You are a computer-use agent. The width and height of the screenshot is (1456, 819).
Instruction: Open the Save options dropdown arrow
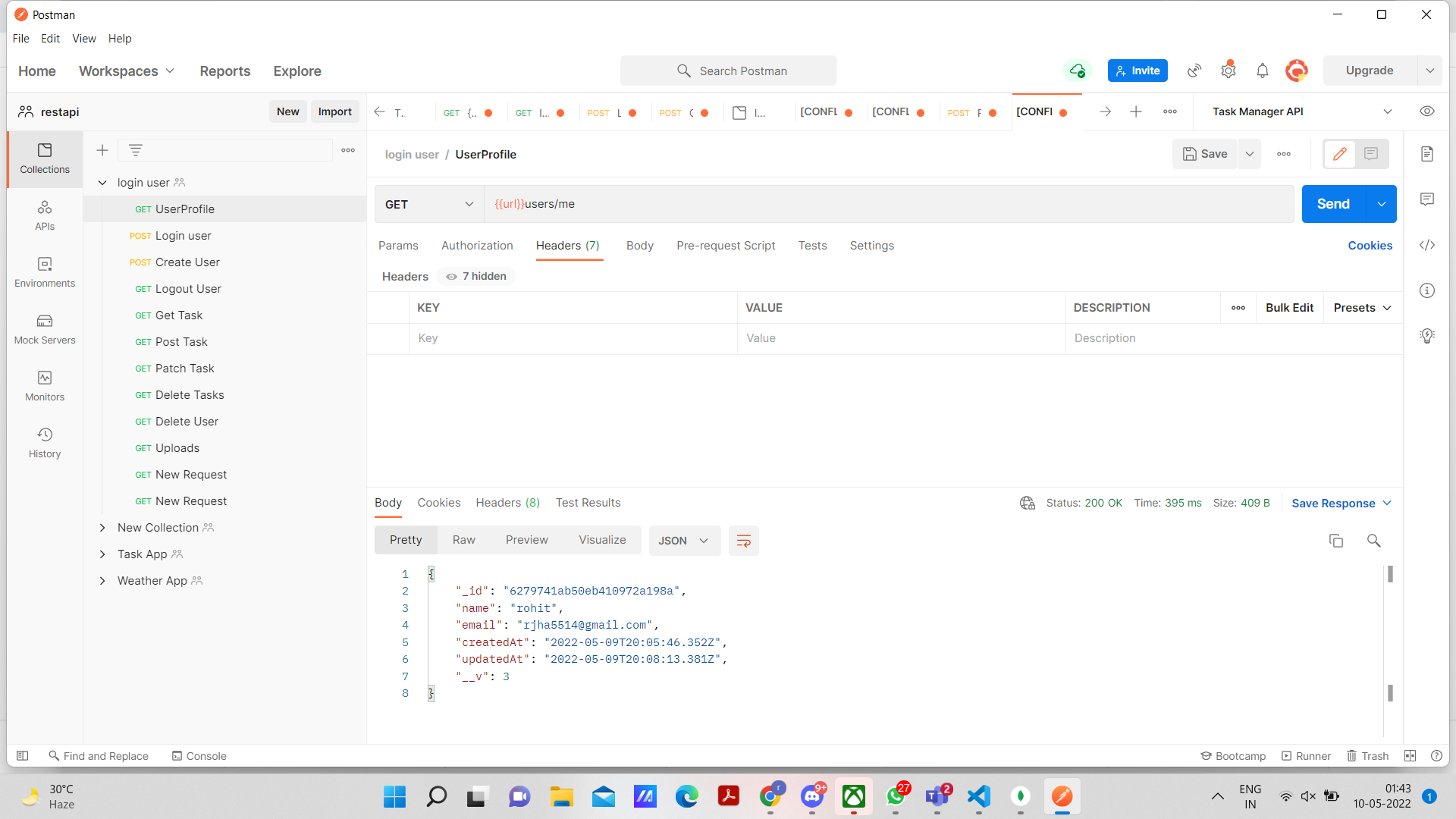tap(1250, 154)
